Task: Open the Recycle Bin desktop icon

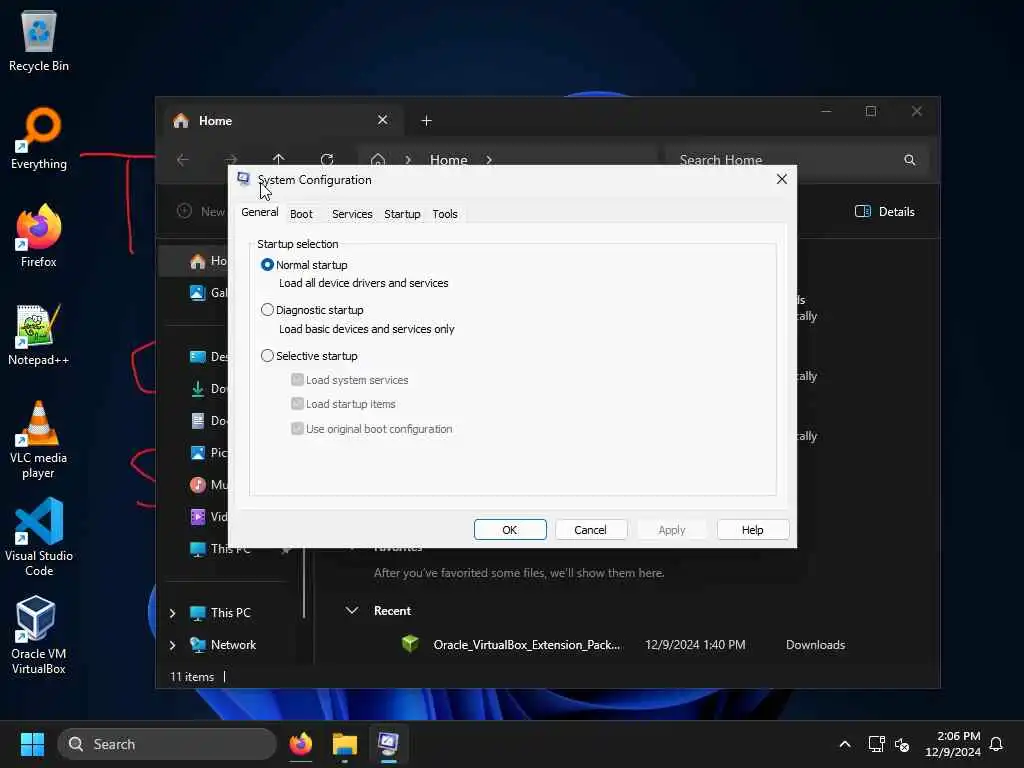Action: pos(39,40)
